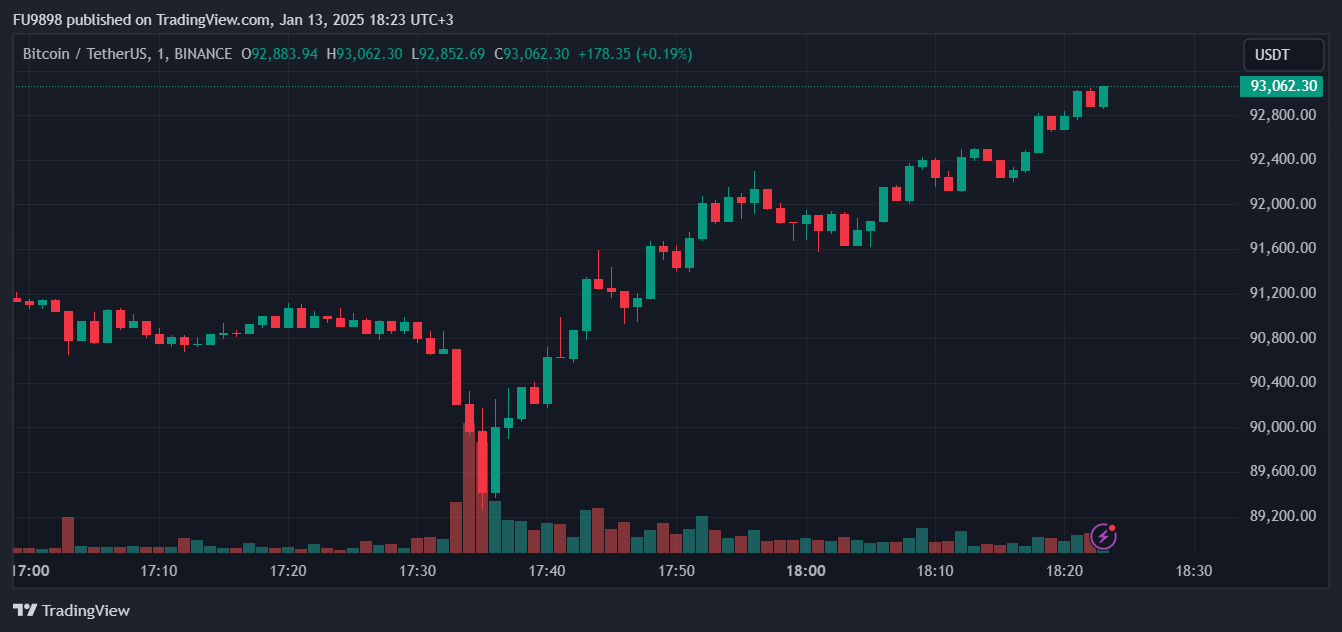Click the open price value O92,883.94
This screenshot has width=1342, height=632.
pyautogui.click(x=280, y=54)
